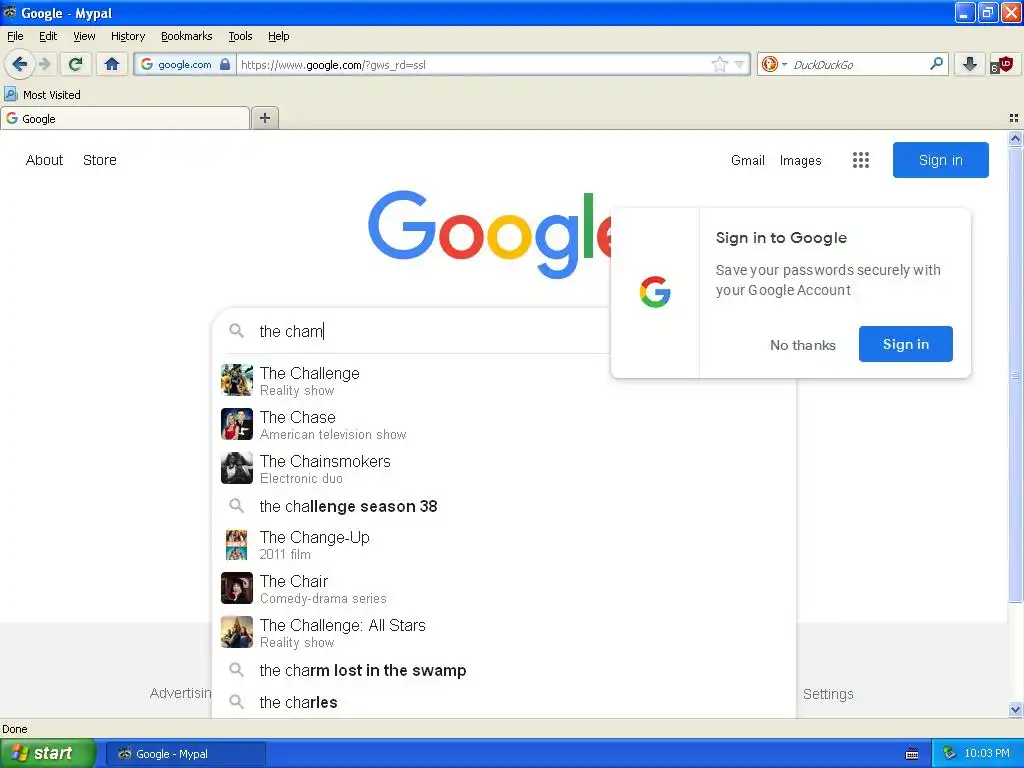
Task: Click the search magnifier in DuckDuckGo box
Action: coord(936,64)
